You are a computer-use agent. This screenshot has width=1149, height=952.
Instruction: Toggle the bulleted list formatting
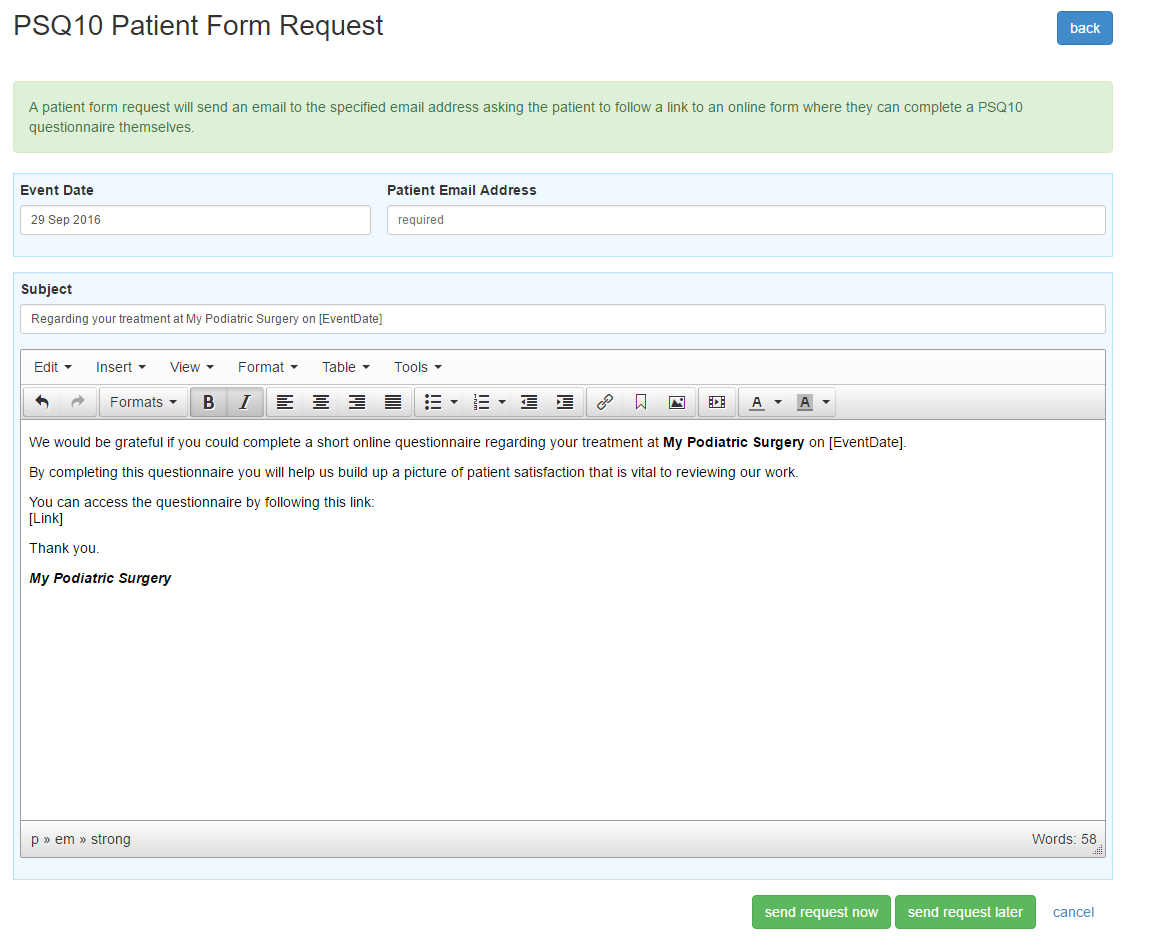pos(433,402)
